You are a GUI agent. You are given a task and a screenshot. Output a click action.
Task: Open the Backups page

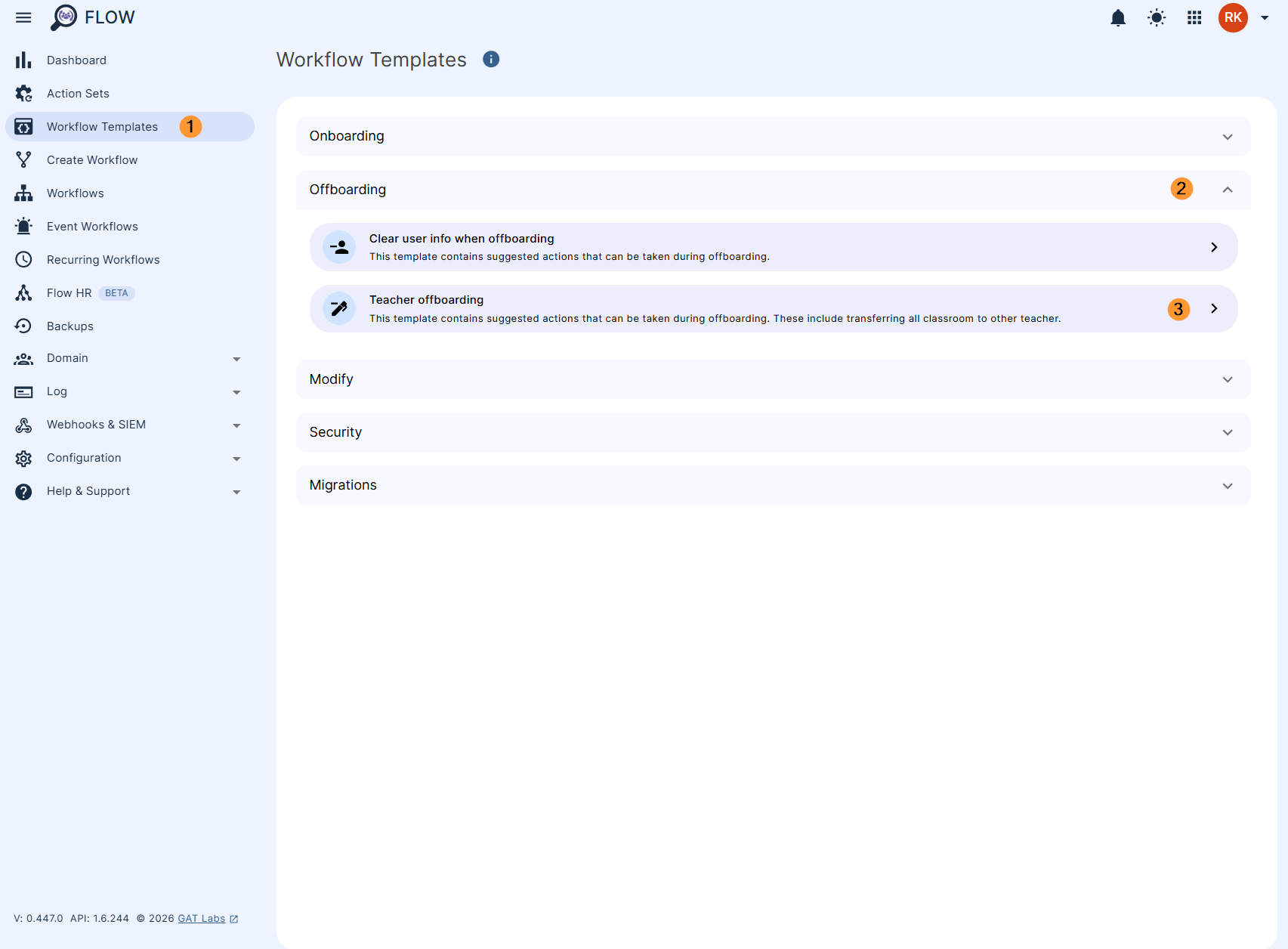(130, 326)
